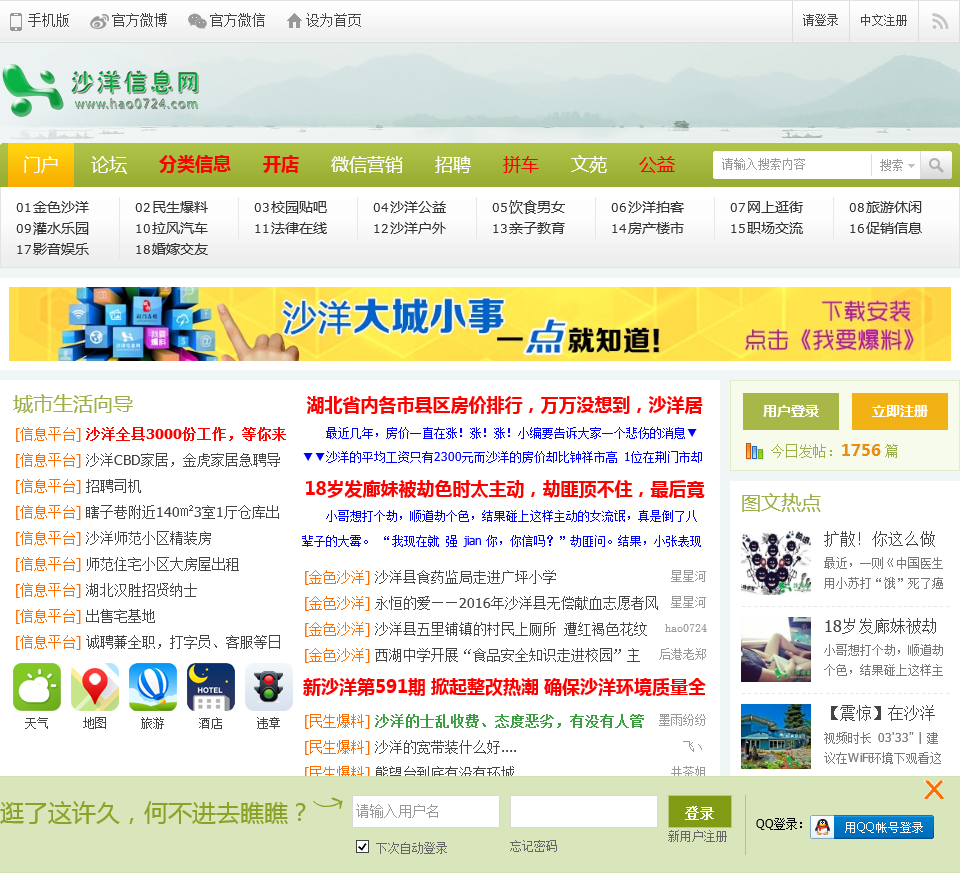Open 开店 navigation item
The image size is (960, 873).
(x=280, y=164)
